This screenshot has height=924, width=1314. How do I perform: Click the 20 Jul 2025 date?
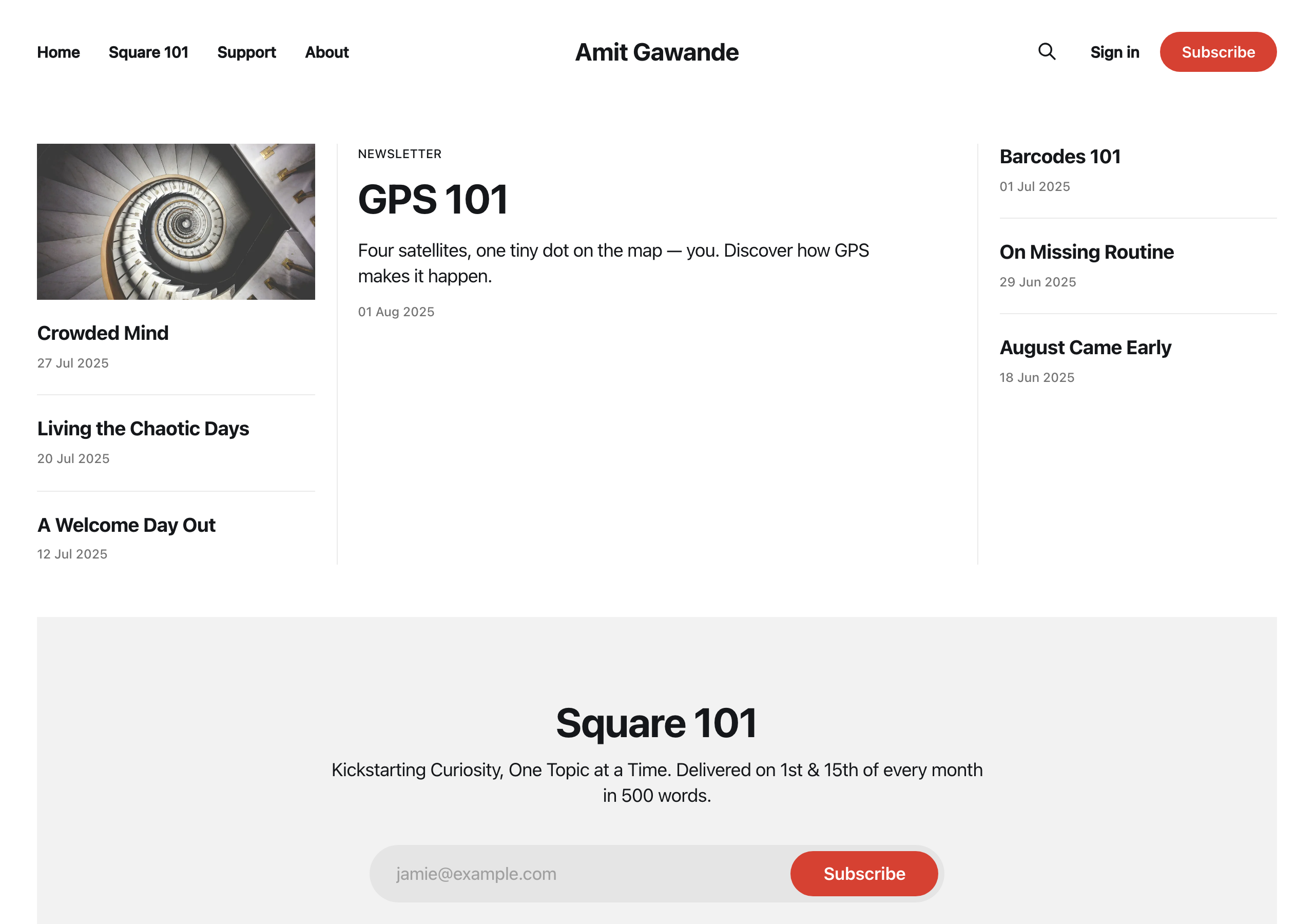[x=73, y=458]
